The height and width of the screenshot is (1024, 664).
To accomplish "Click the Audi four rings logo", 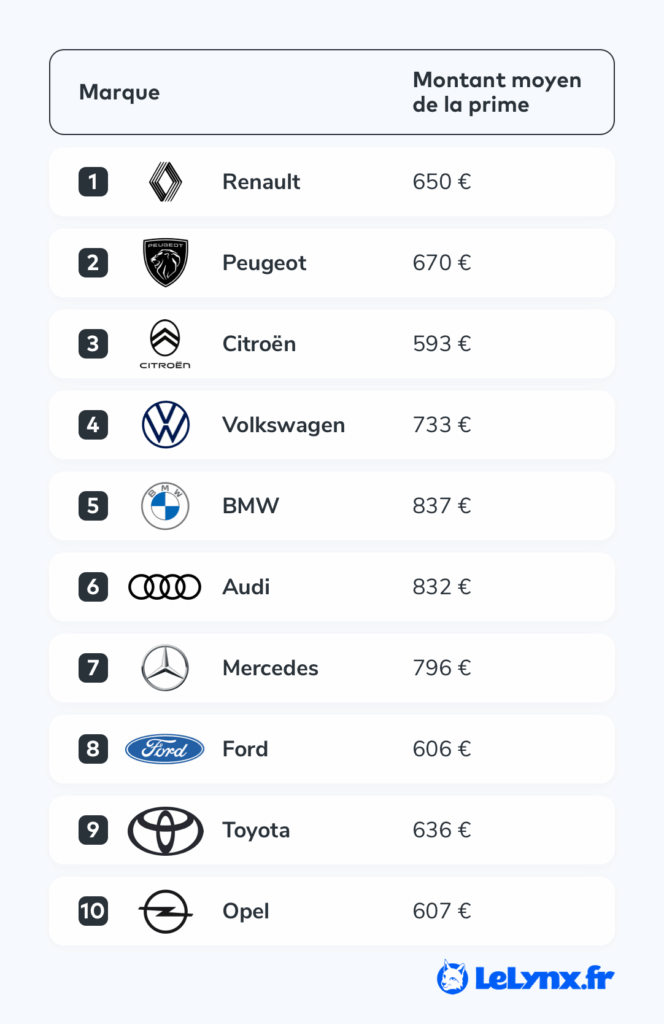I will click(165, 587).
